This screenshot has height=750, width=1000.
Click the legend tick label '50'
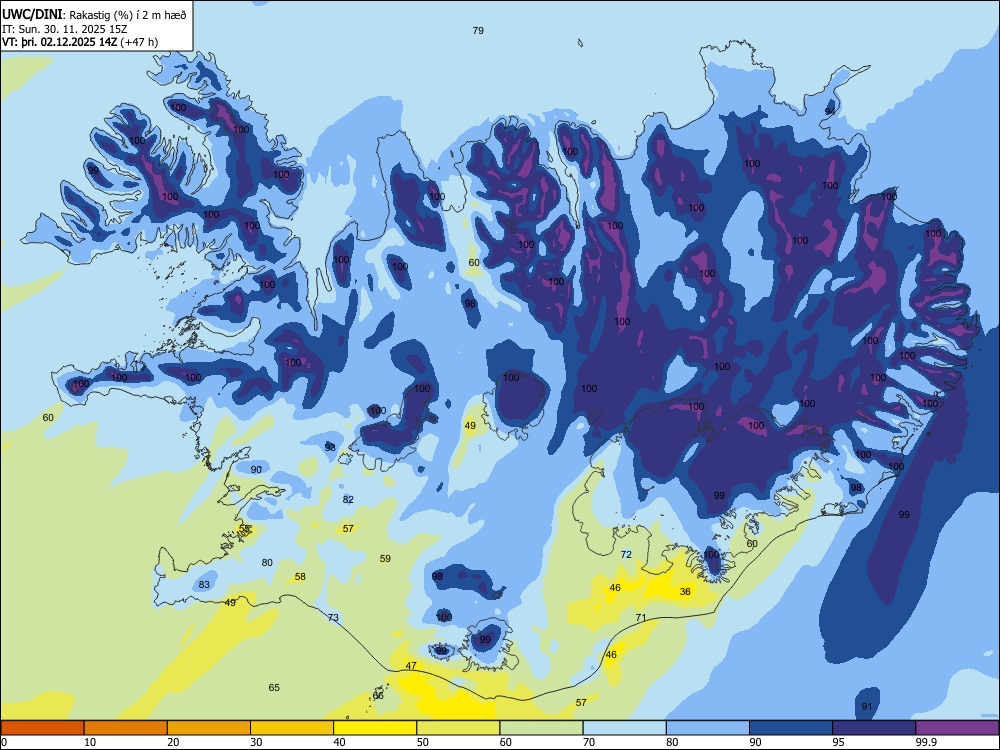coord(423,742)
